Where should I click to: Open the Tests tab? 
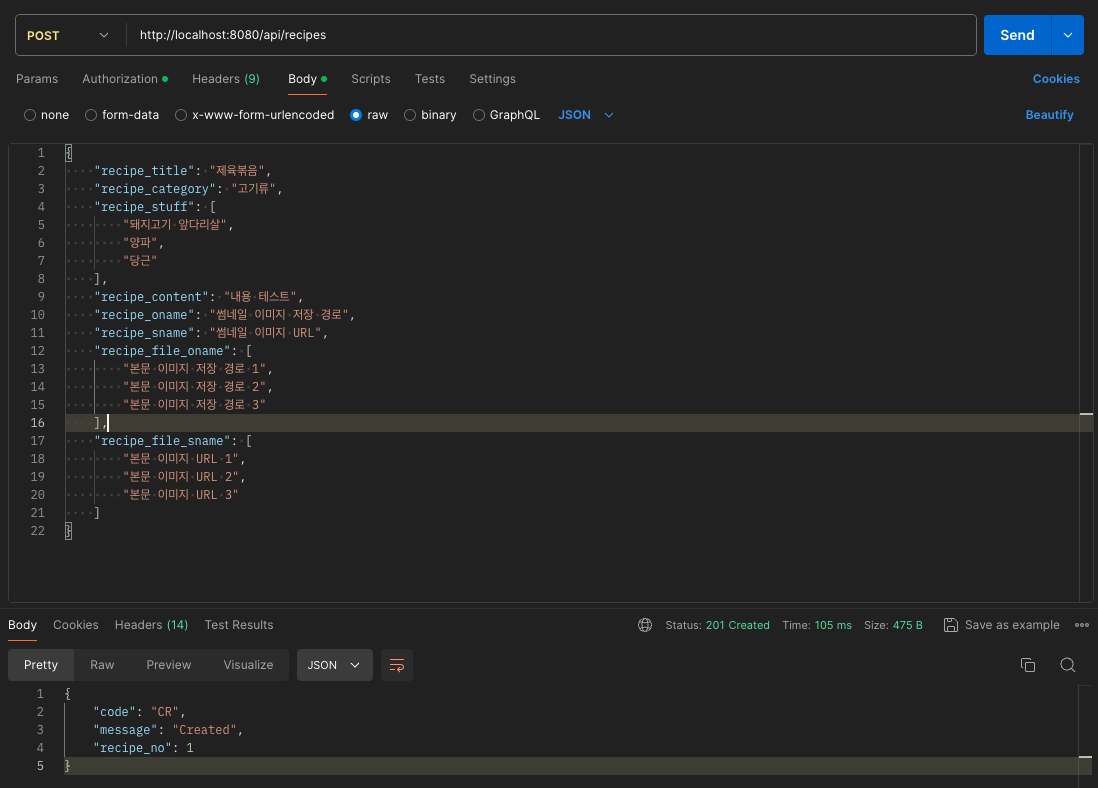429,79
